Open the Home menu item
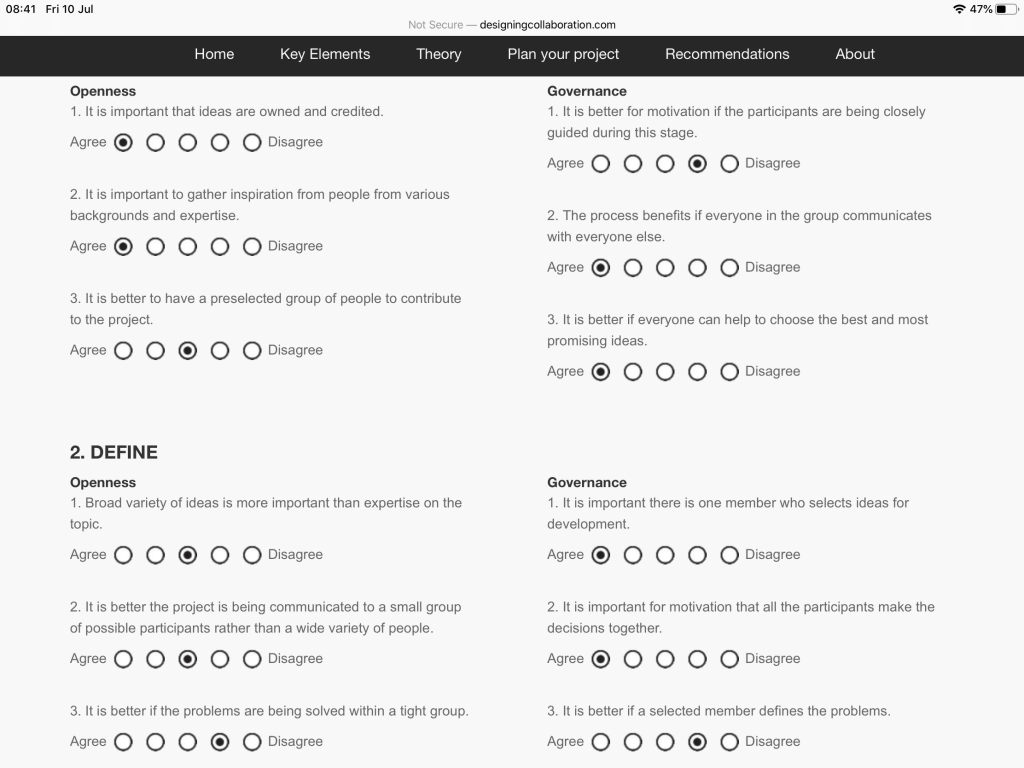The height and width of the screenshot is (768, 1024). pos(214,54)
